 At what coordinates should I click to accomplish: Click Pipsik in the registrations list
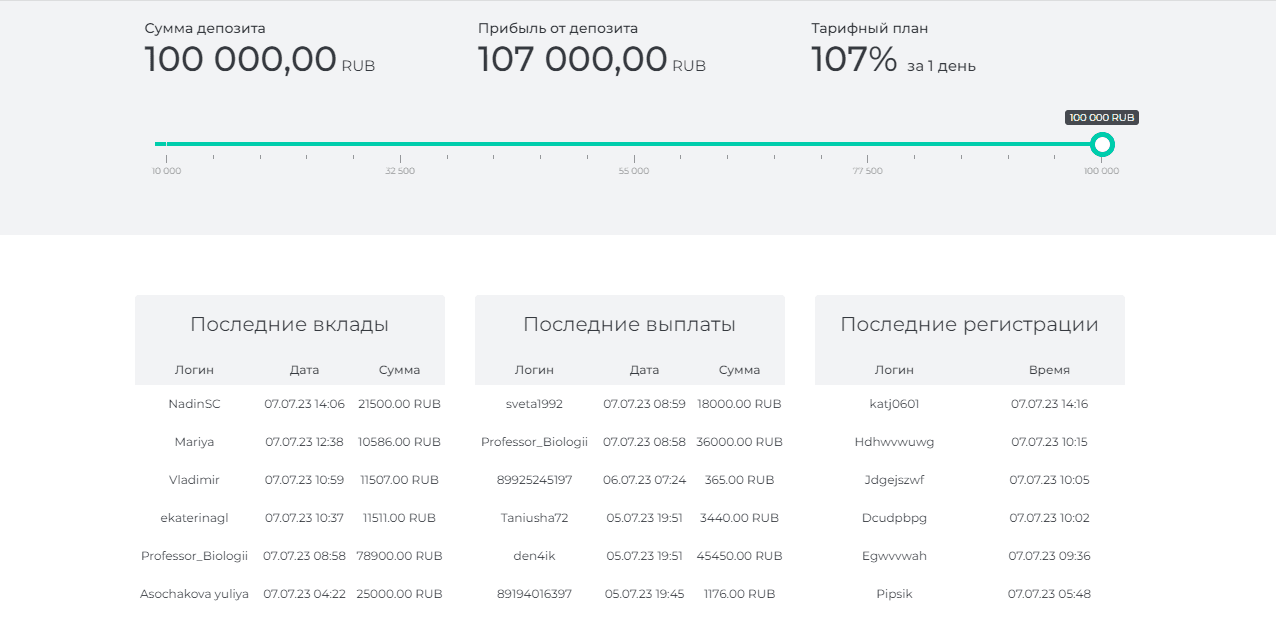coord(895,593)
